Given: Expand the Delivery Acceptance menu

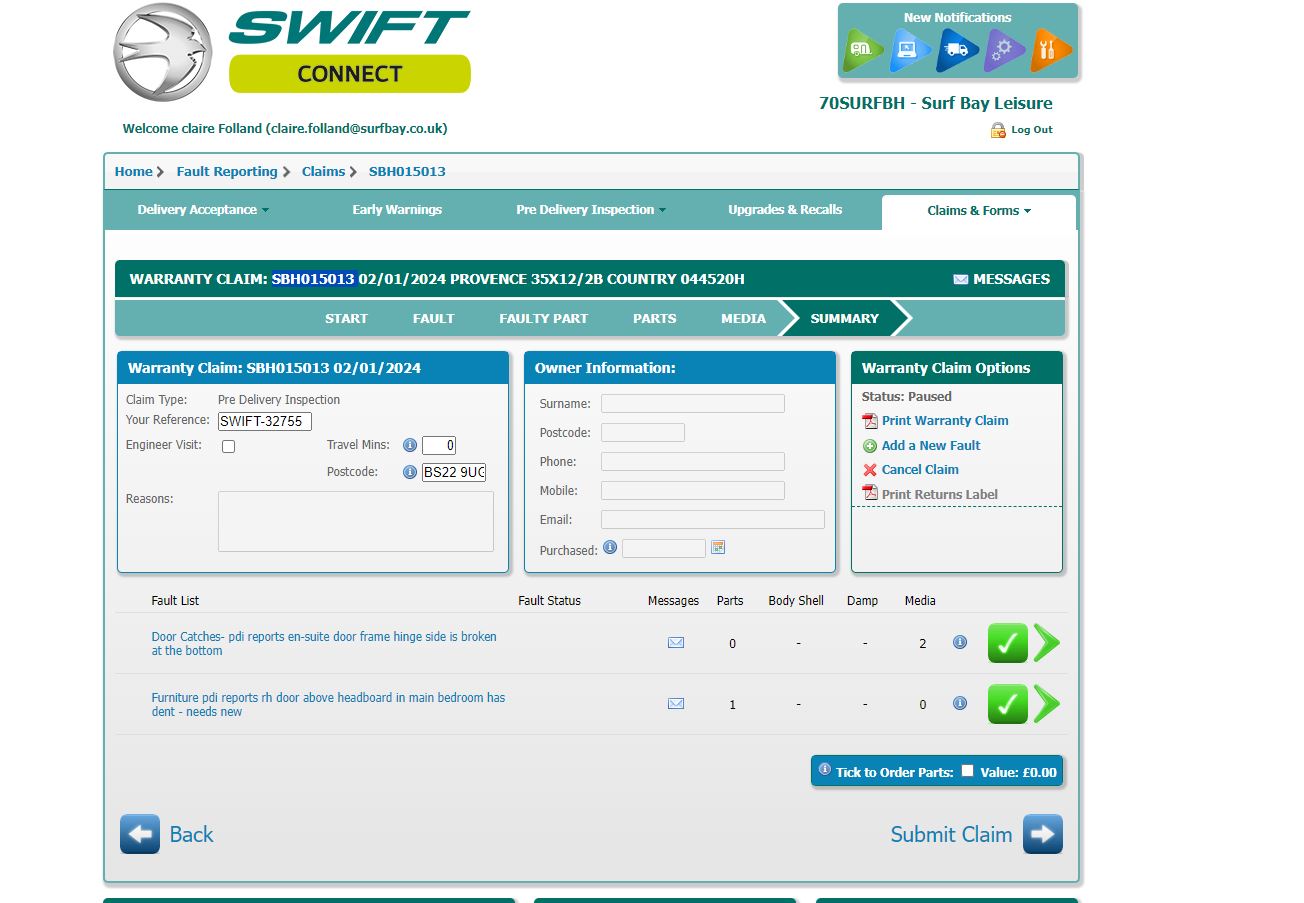Looking at the screenshot, I should 203,210.
